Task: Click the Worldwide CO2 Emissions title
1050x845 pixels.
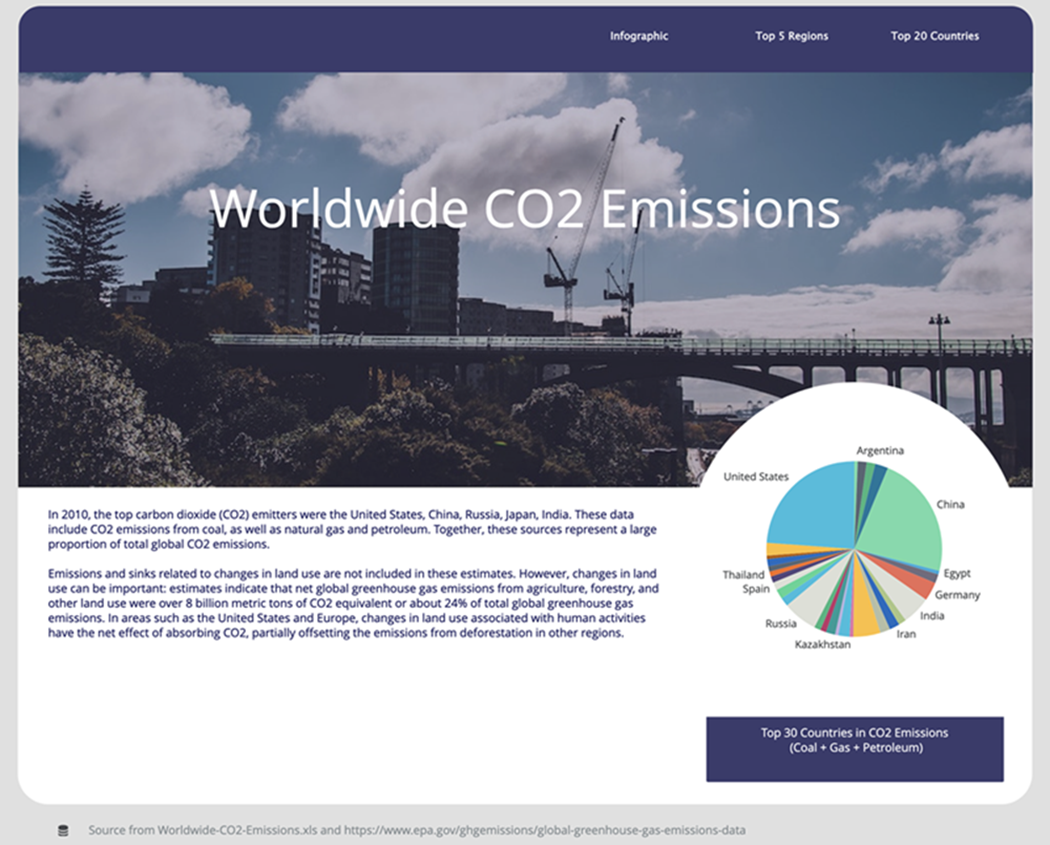Action: 524,209
